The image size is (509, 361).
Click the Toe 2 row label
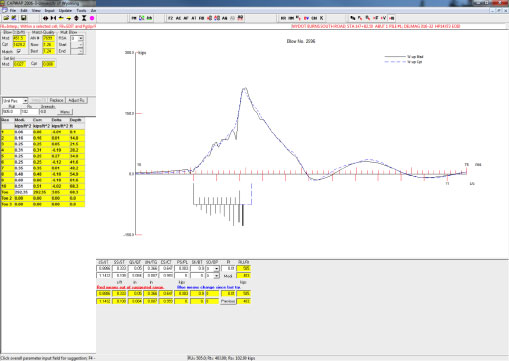click(x=7, y=199)
